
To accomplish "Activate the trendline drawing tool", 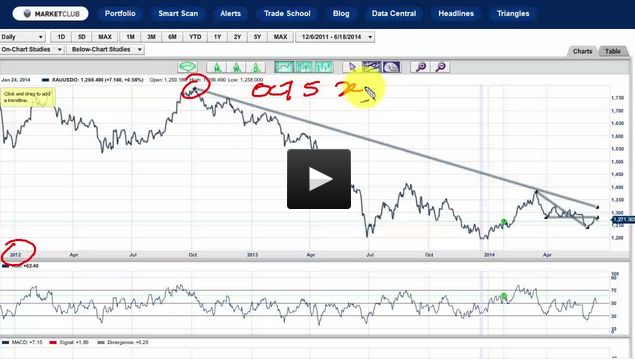I will [x=372, y=67].
